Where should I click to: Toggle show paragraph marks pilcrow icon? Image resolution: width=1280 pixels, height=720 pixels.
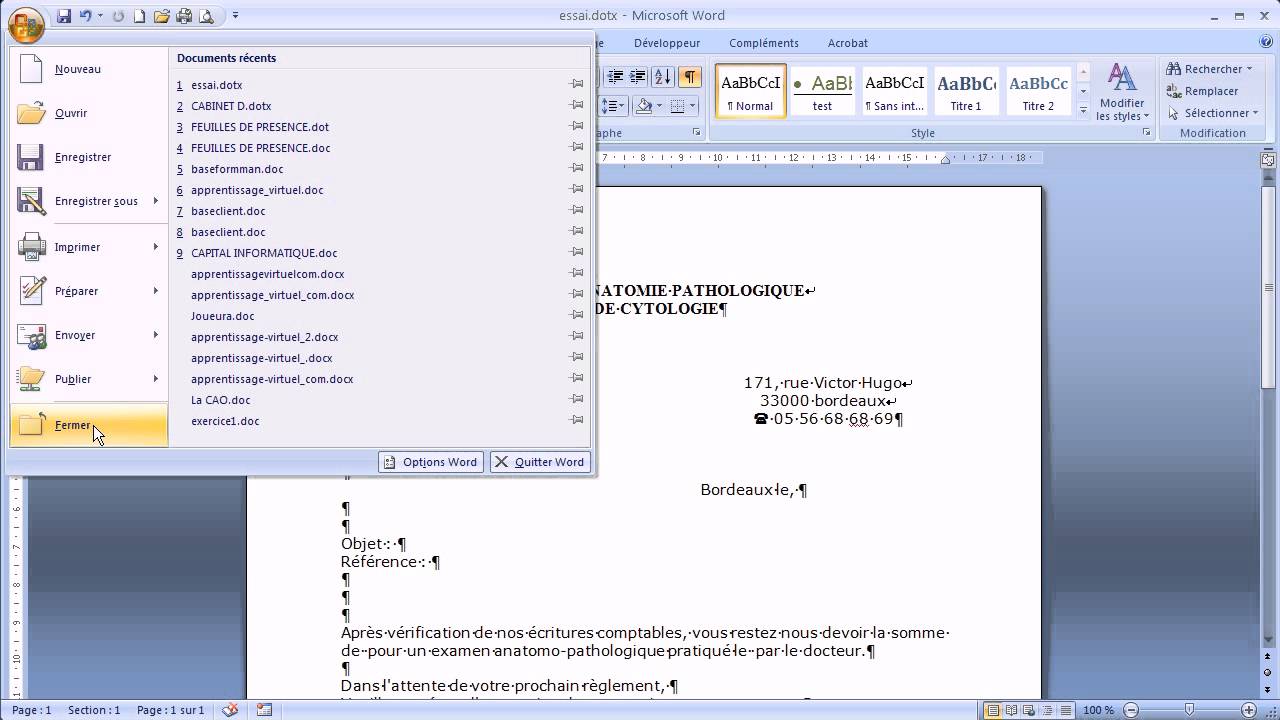point(690,77)
